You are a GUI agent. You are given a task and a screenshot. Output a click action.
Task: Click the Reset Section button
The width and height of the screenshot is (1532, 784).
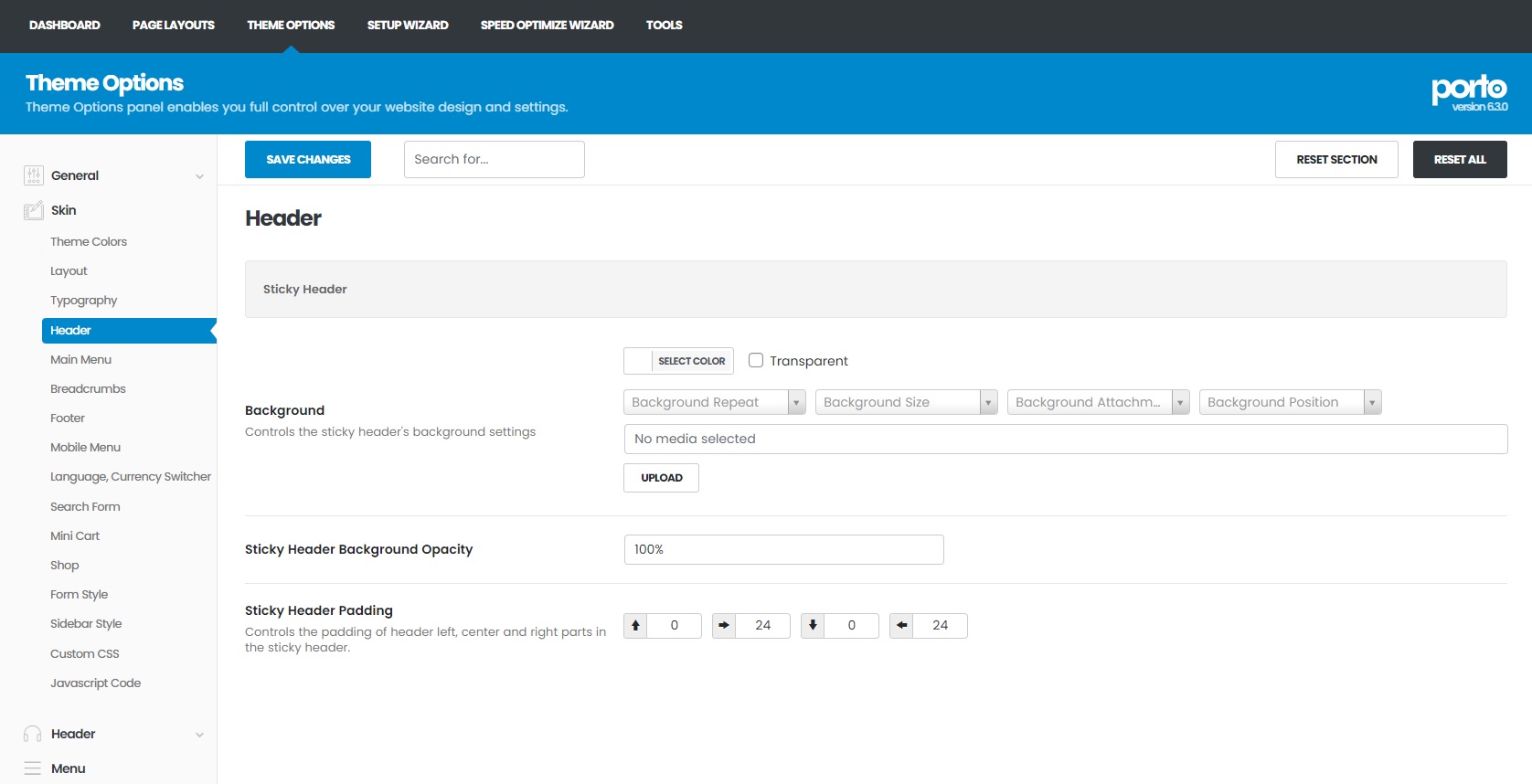(1336, 160)
